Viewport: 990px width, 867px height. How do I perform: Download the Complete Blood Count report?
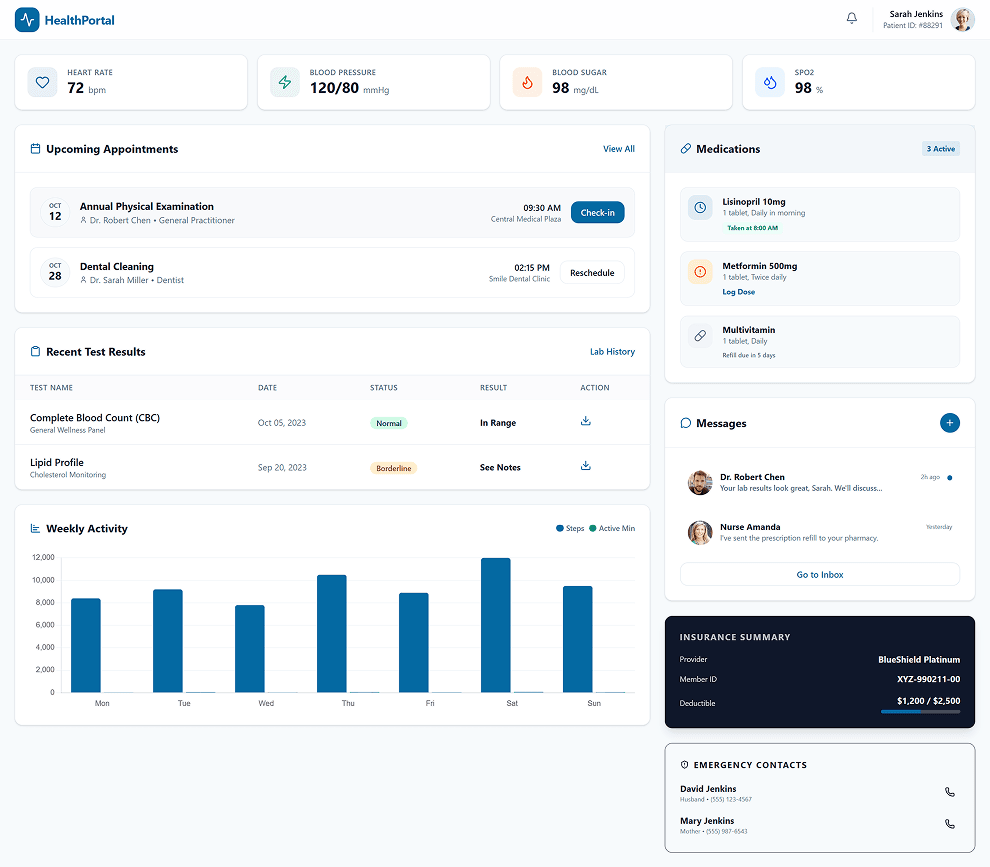[x=586, y=421]
